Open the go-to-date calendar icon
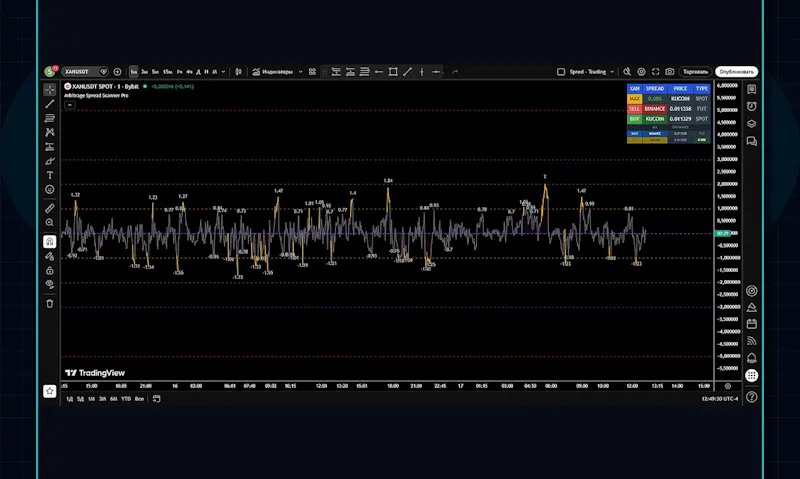The height and width of the screenshot is (479, 800). [x=157, y=399]
